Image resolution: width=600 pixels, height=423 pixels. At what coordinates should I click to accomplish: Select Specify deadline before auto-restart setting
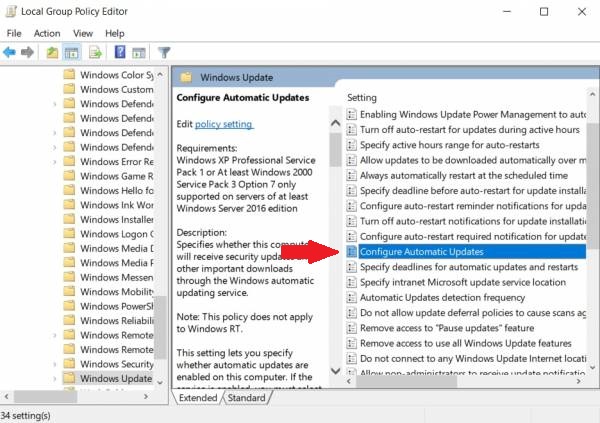[x=466, y=191]
